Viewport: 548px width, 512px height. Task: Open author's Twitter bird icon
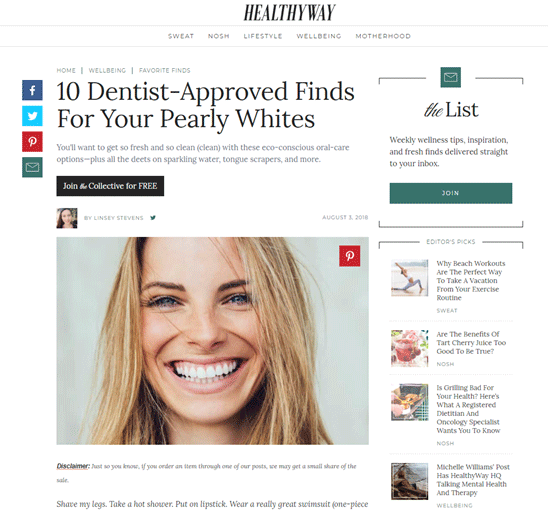[153, 218]
